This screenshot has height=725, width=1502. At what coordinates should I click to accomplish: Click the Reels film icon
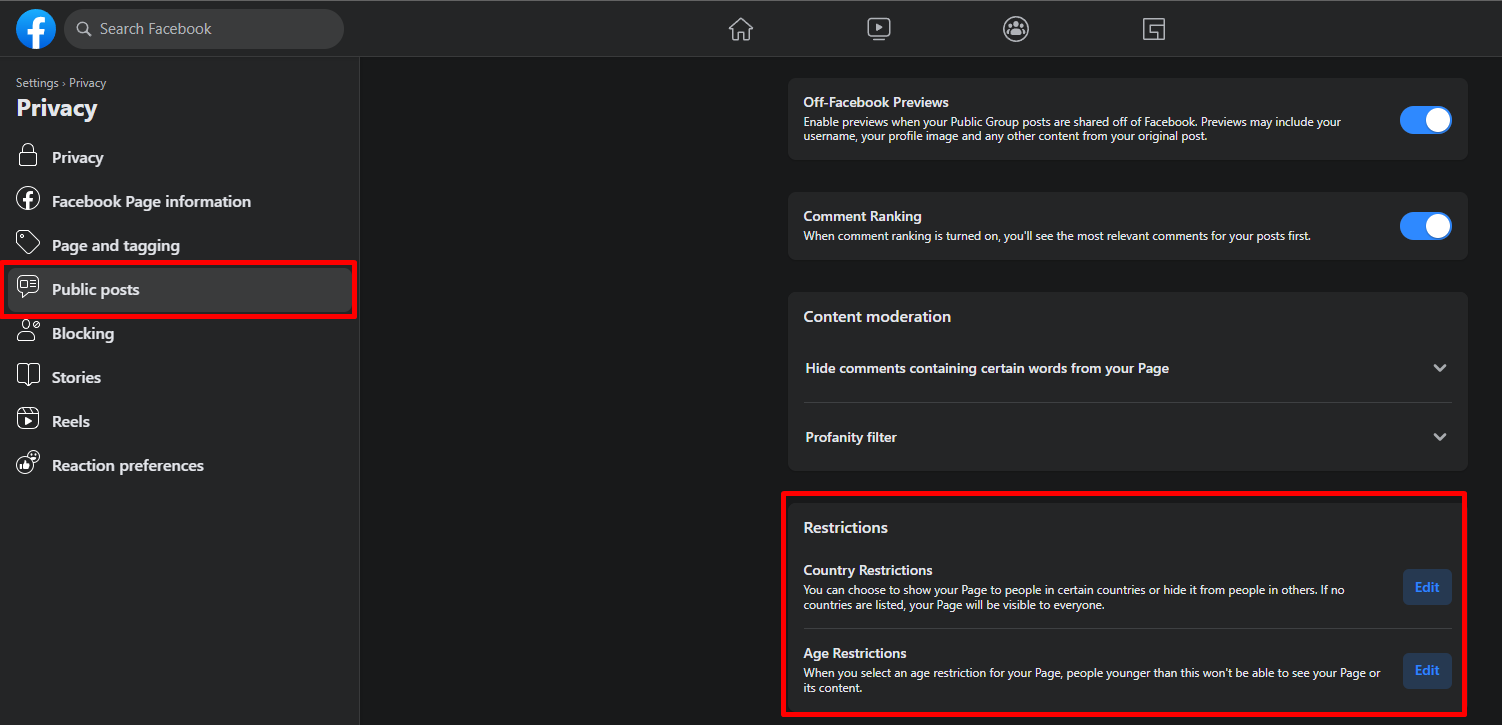pos(28,420)
